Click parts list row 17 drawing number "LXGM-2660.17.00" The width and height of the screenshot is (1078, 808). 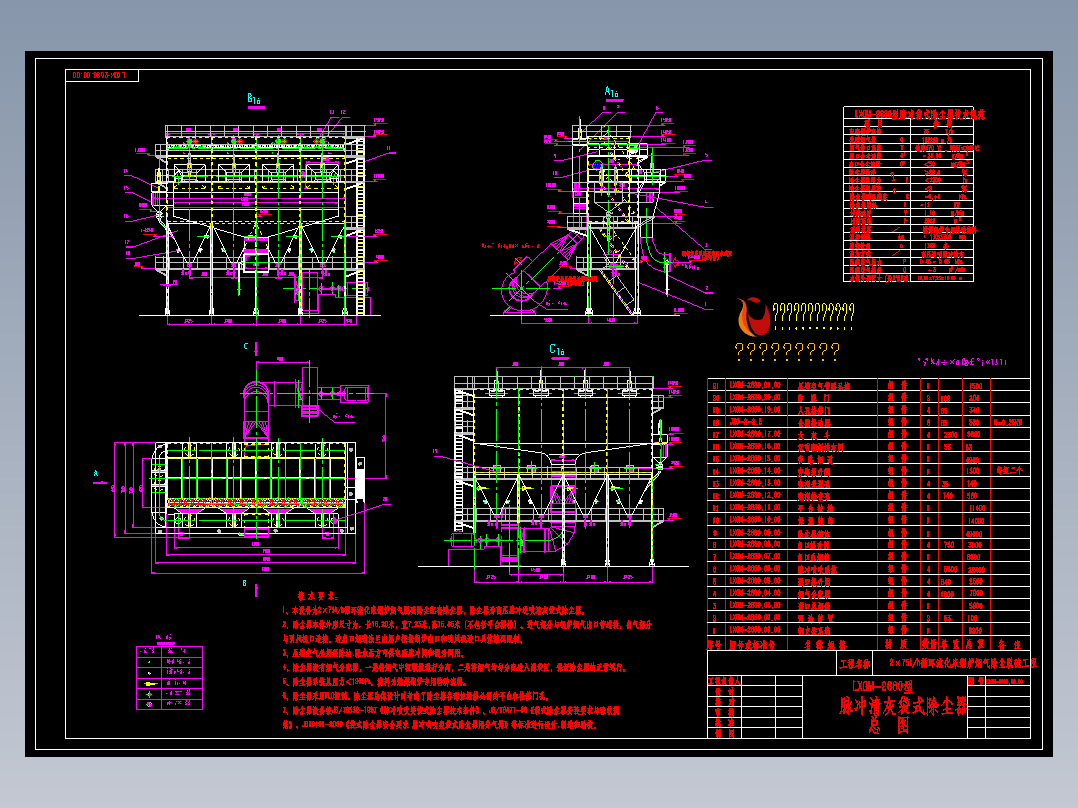(x=755, y=434)
